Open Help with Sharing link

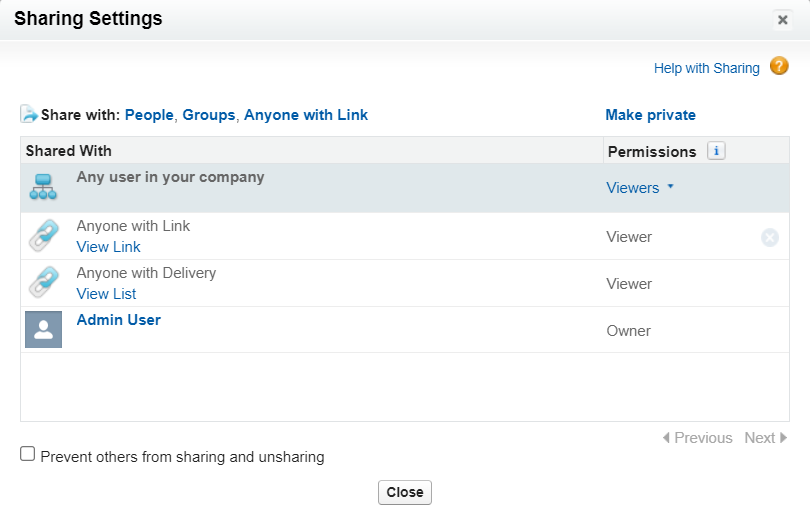tap(707, 68)
